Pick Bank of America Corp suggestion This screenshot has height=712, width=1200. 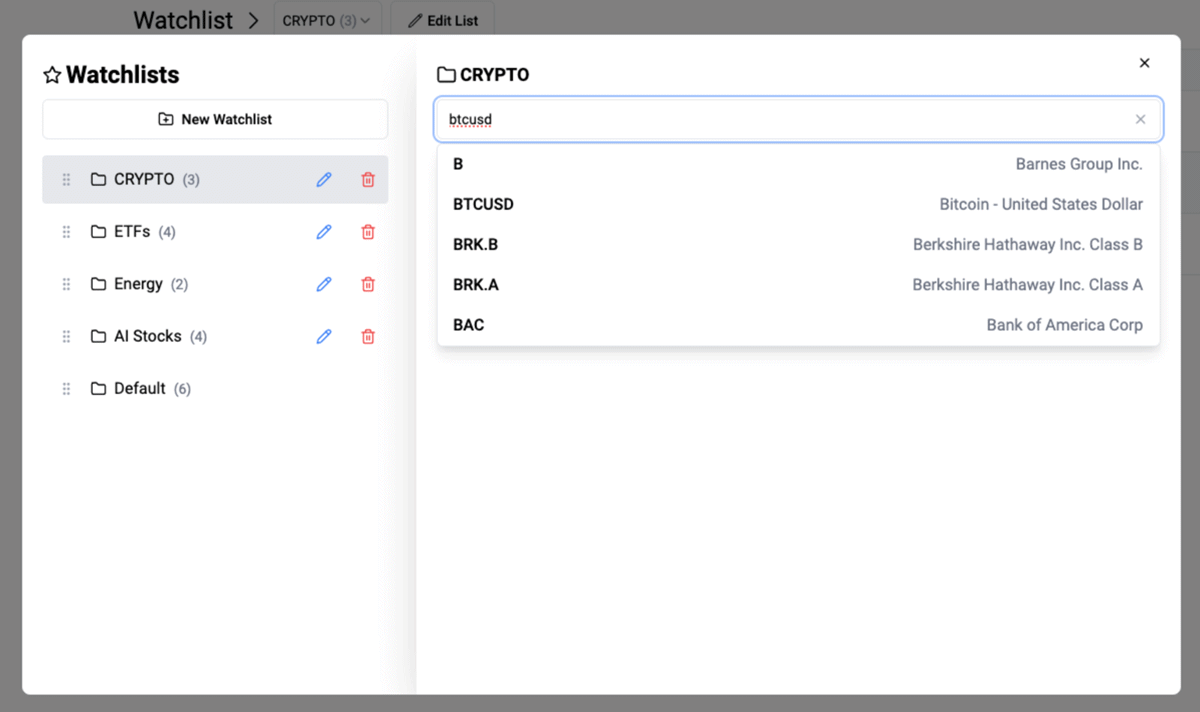(x=798, y=325)
